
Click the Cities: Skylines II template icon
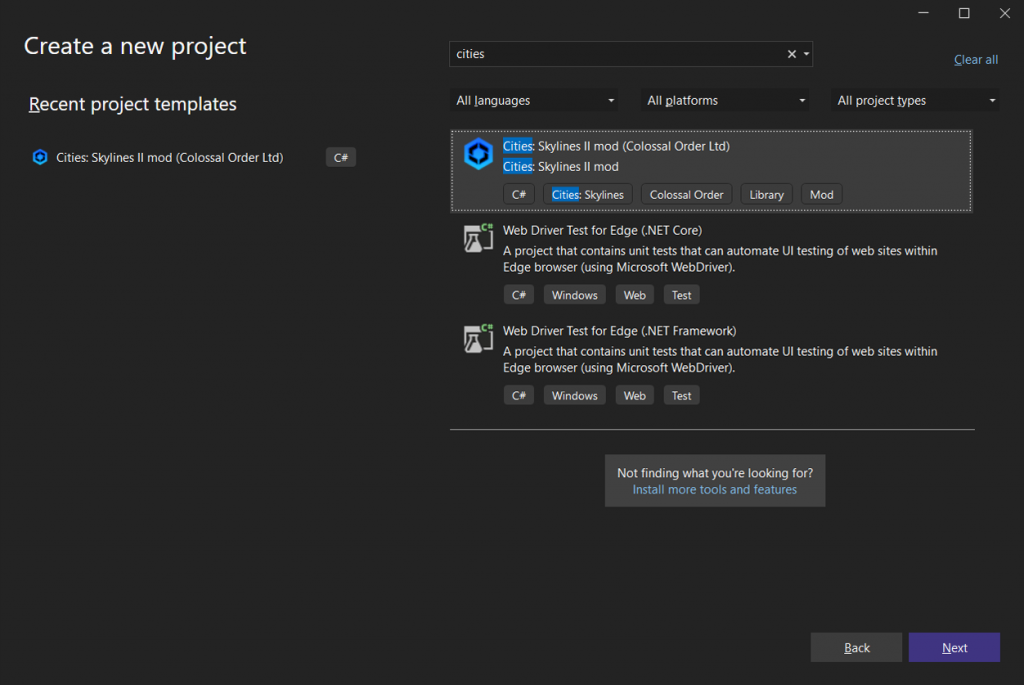(478, 154)
